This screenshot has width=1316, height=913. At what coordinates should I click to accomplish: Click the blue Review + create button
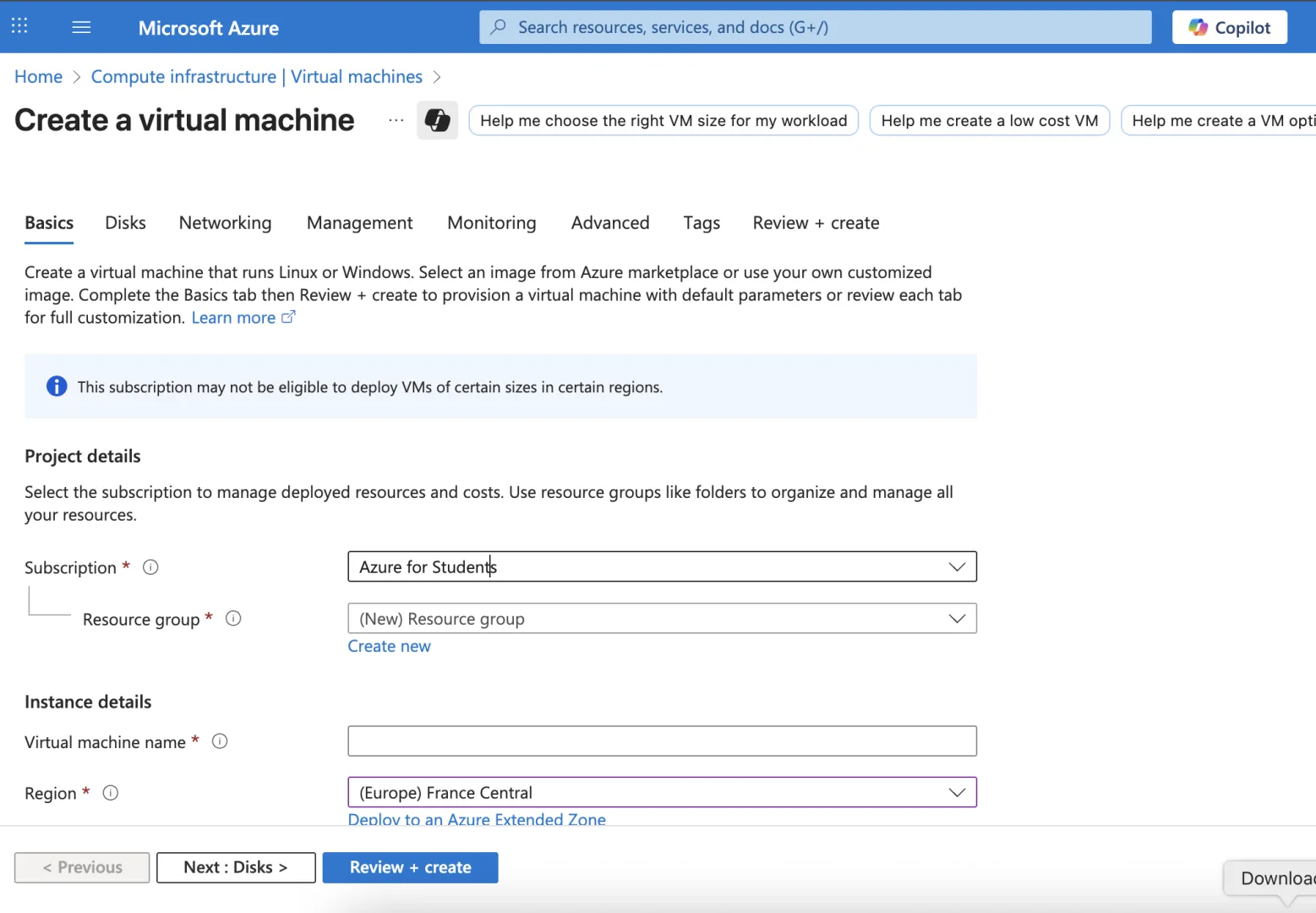(411, 867)
